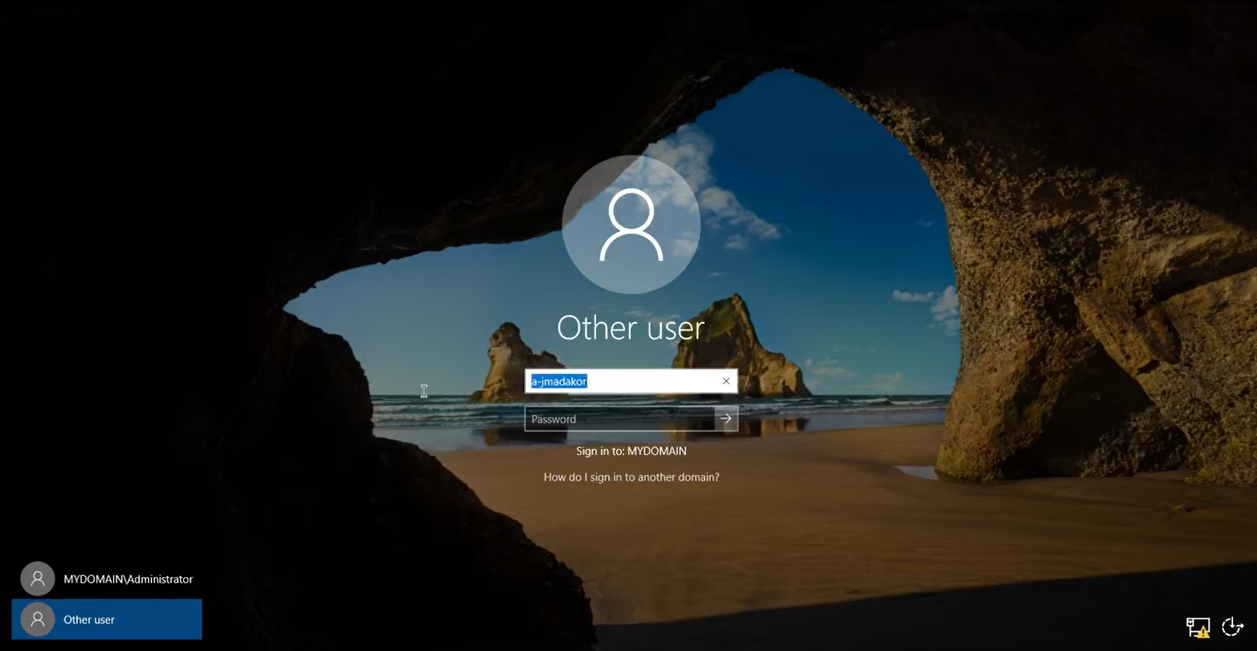
Task: Click the large Other user avatar
Action: (631, 225)
